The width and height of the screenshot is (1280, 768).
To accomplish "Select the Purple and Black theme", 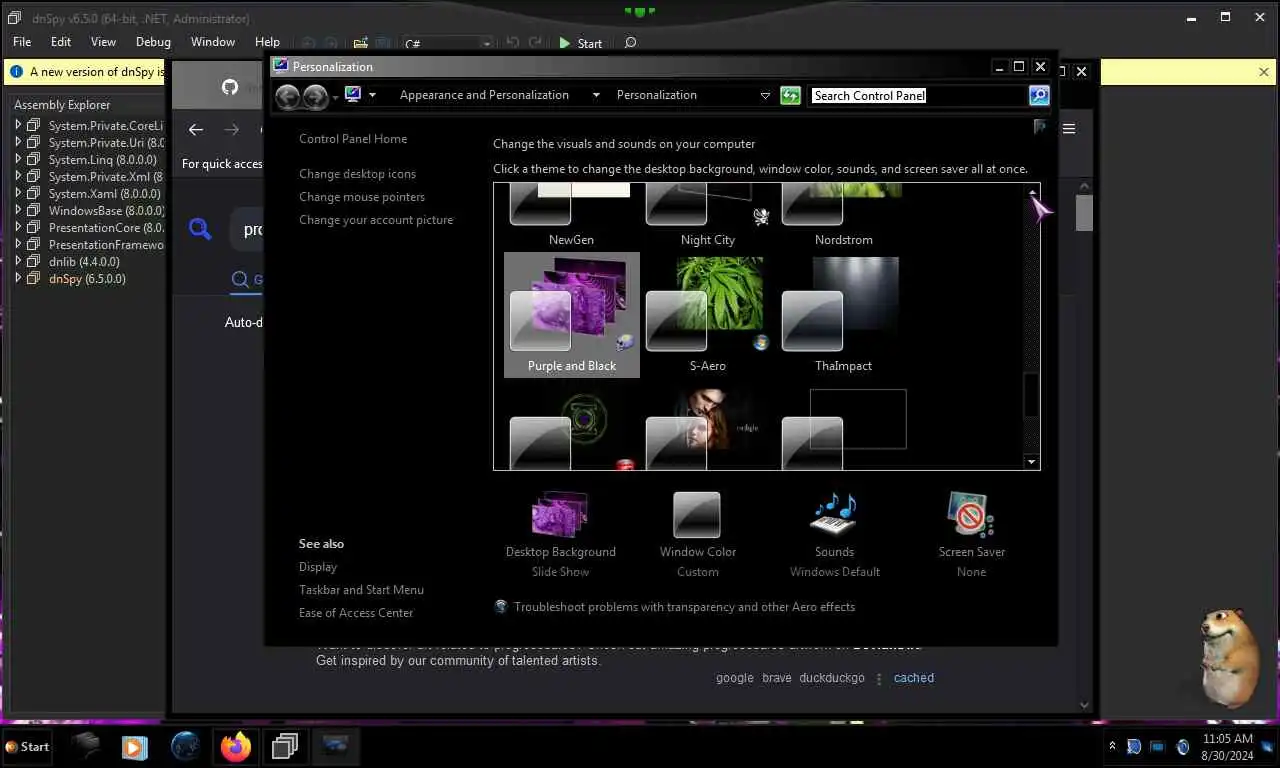I will point(572,315).
